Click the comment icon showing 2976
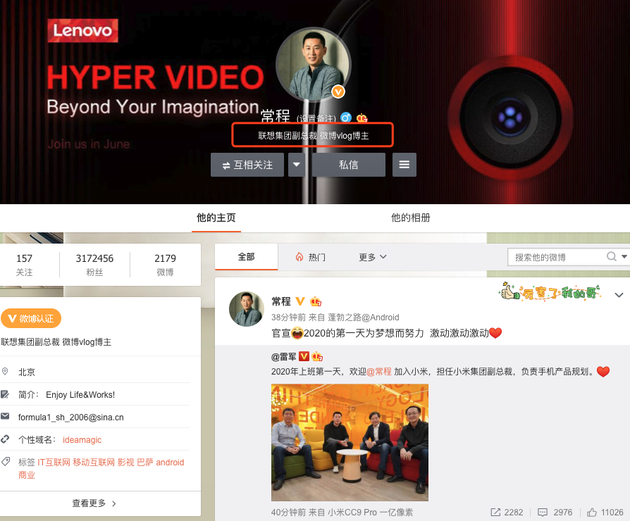Viewport: 630px width, 521px height. 543,512
